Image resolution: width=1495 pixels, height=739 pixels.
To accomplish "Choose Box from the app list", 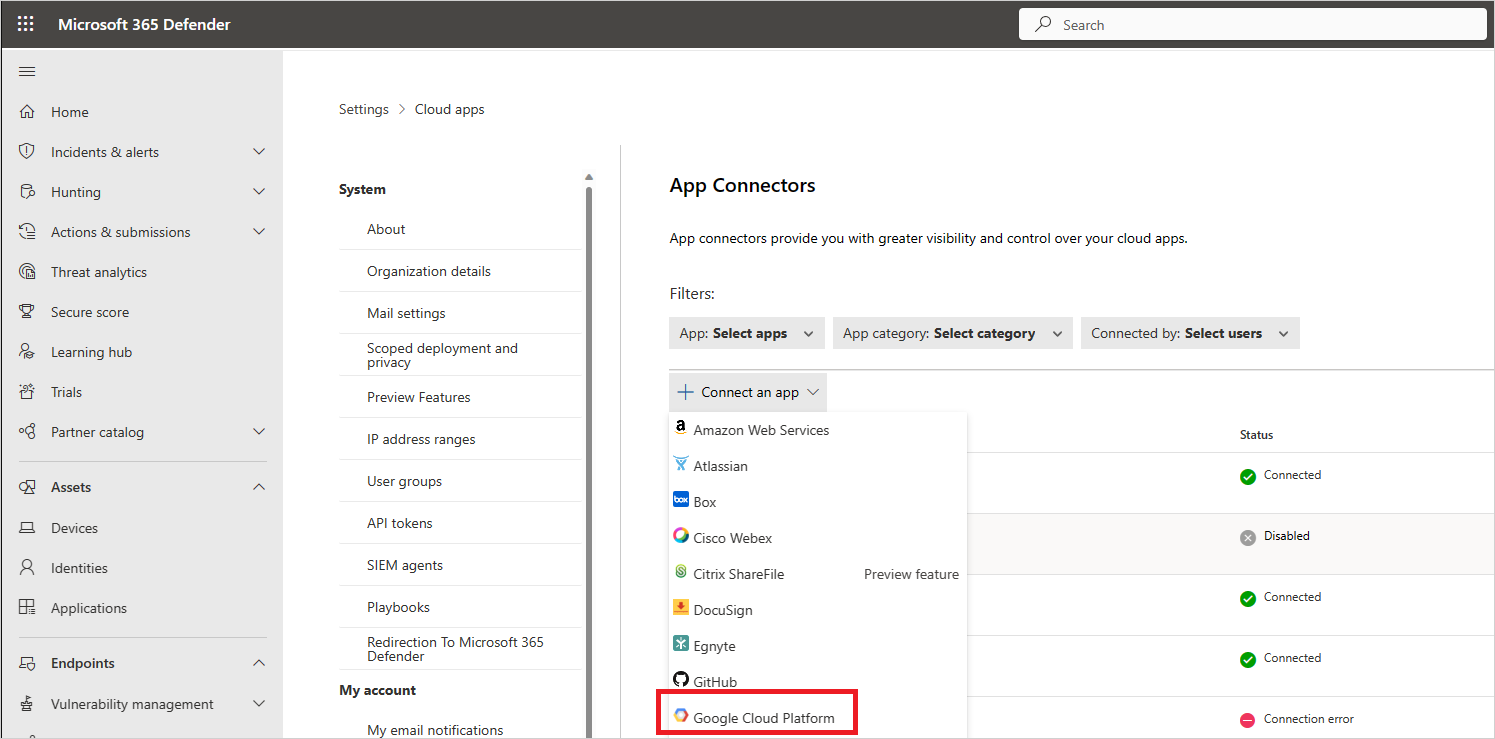I will [818, 502].
